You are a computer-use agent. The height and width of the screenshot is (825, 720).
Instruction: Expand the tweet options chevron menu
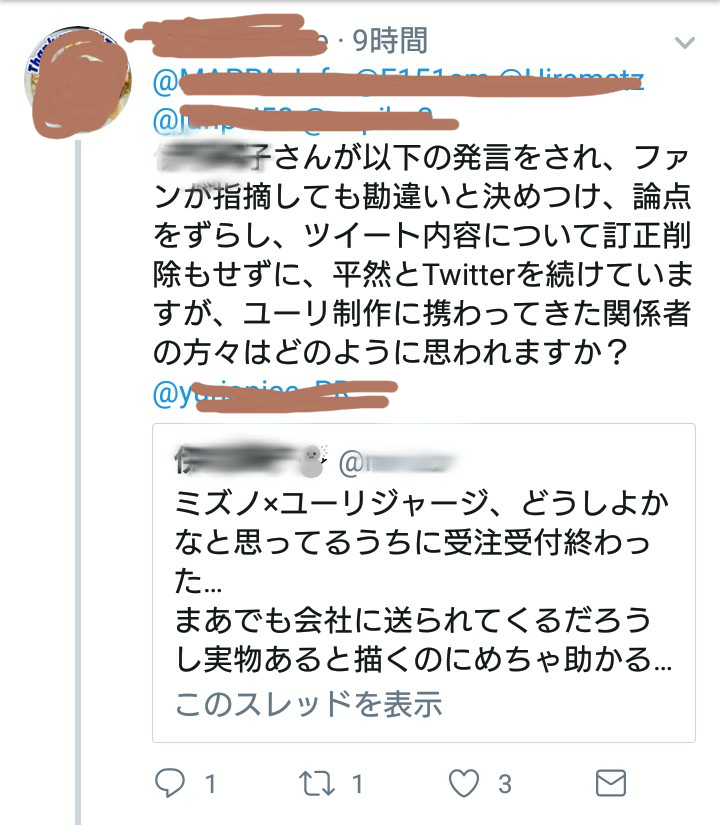[x=685, y=42]
